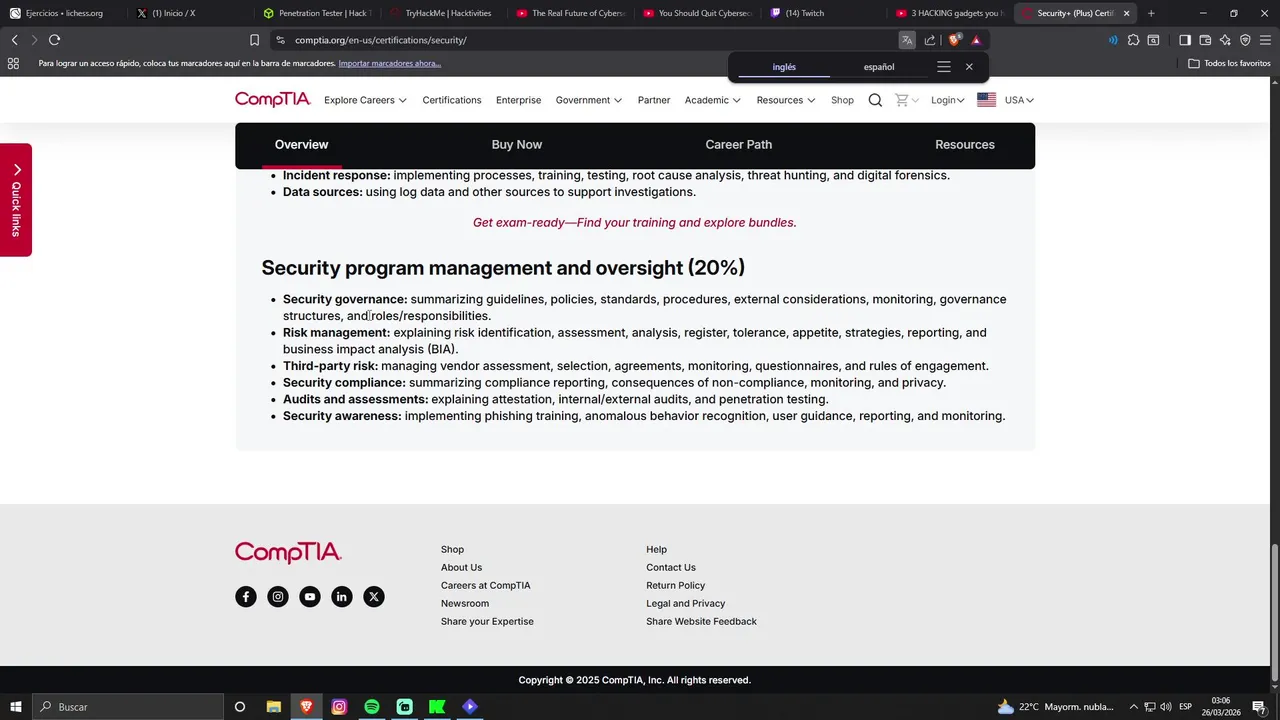Open Brave Rewards triangle icon
The width and height of the screenshot is (1280, 720).
[976, 40]
